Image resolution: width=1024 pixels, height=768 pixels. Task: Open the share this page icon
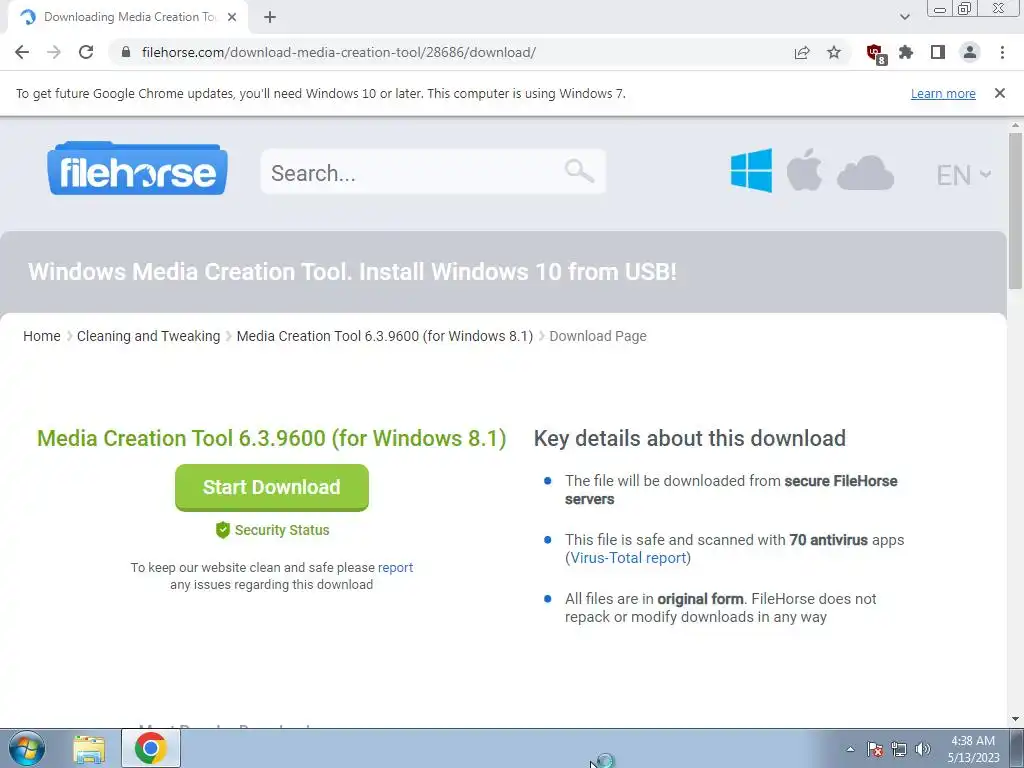pos(802,52)
